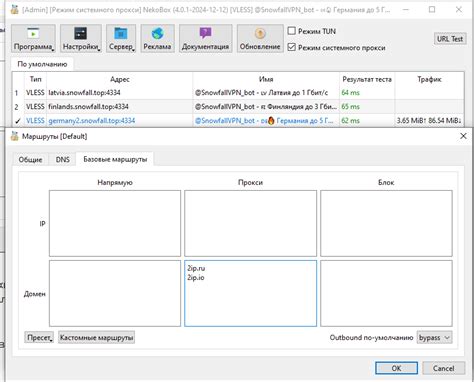Open the Сервер toolbar menu
The image size is (474, 382).
coord(121,38)
